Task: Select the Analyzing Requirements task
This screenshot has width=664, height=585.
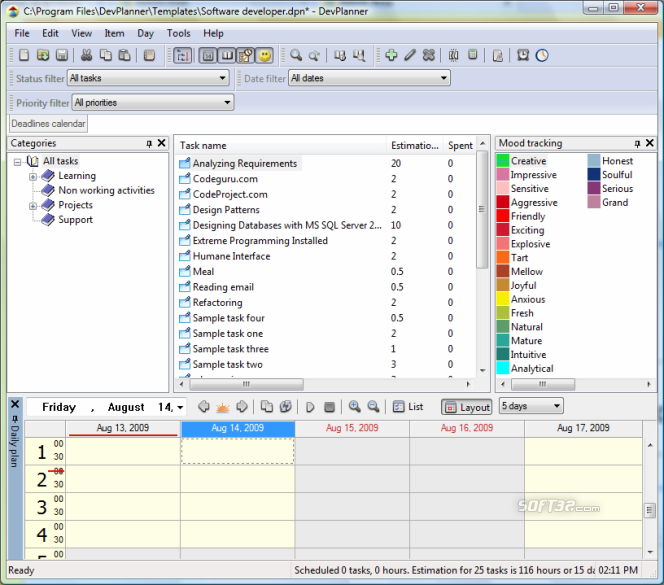Action: pyautogui.click(x=245, y=164)
